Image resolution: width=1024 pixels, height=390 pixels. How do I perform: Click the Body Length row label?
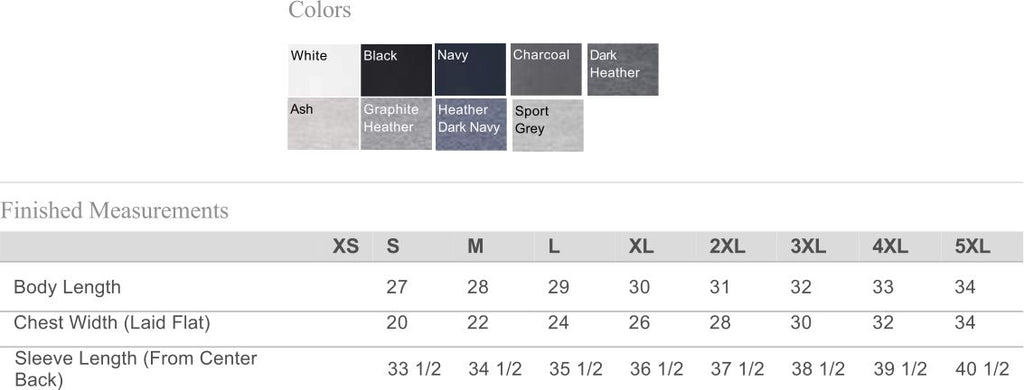coord(67,287)
